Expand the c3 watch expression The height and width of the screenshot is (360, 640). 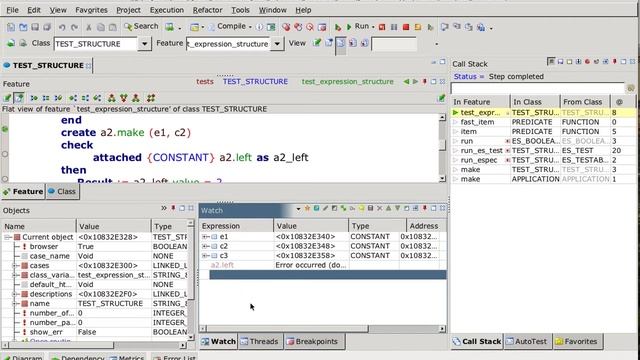205,256
